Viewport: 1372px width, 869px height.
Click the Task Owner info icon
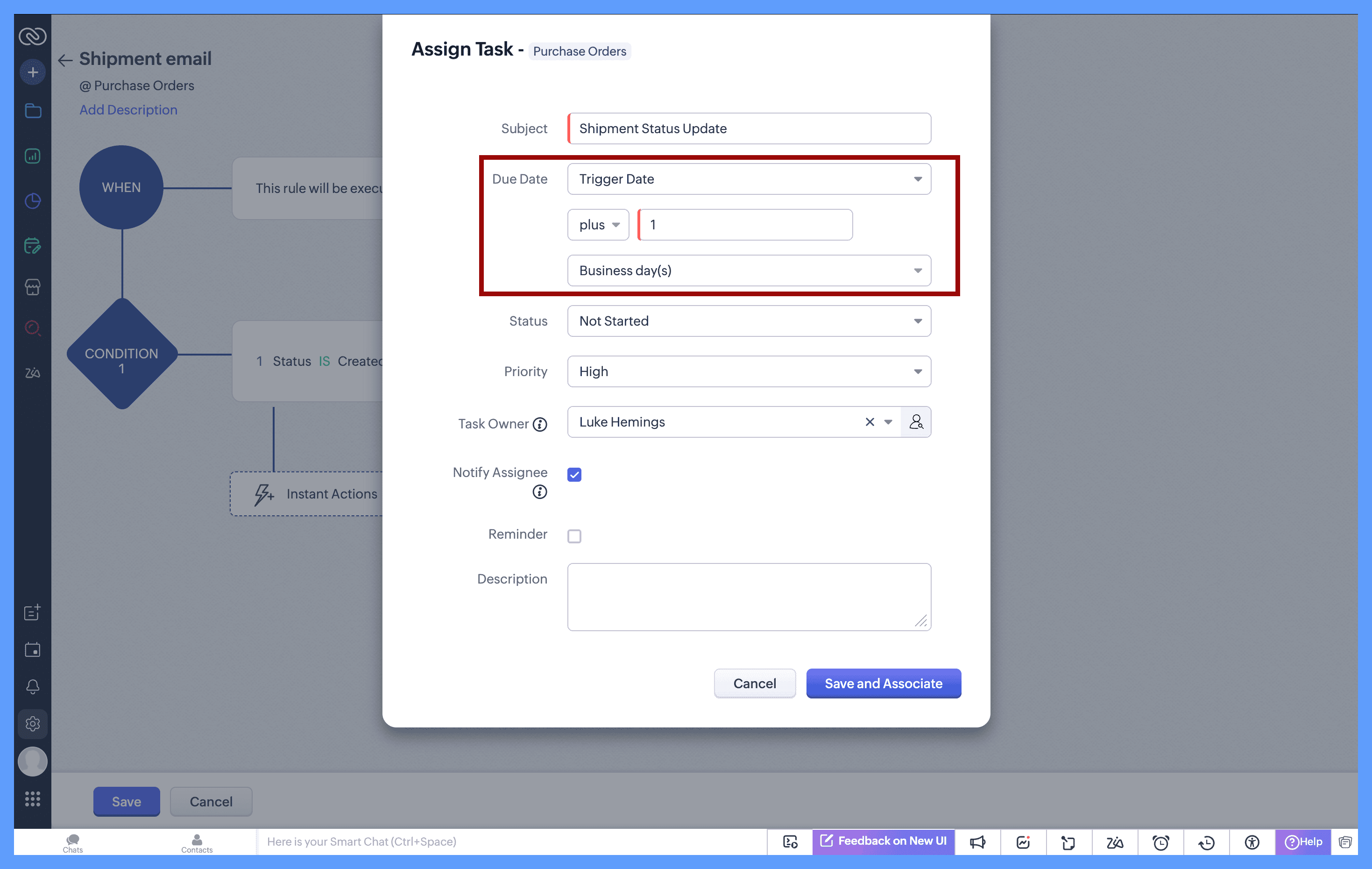(x=539, y=424)
